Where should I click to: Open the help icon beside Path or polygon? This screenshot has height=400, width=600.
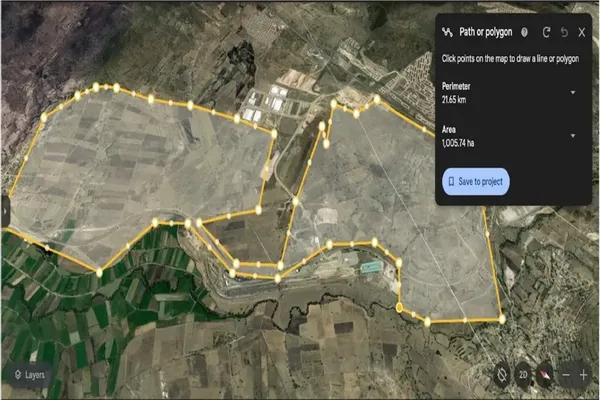coord(524,33)
